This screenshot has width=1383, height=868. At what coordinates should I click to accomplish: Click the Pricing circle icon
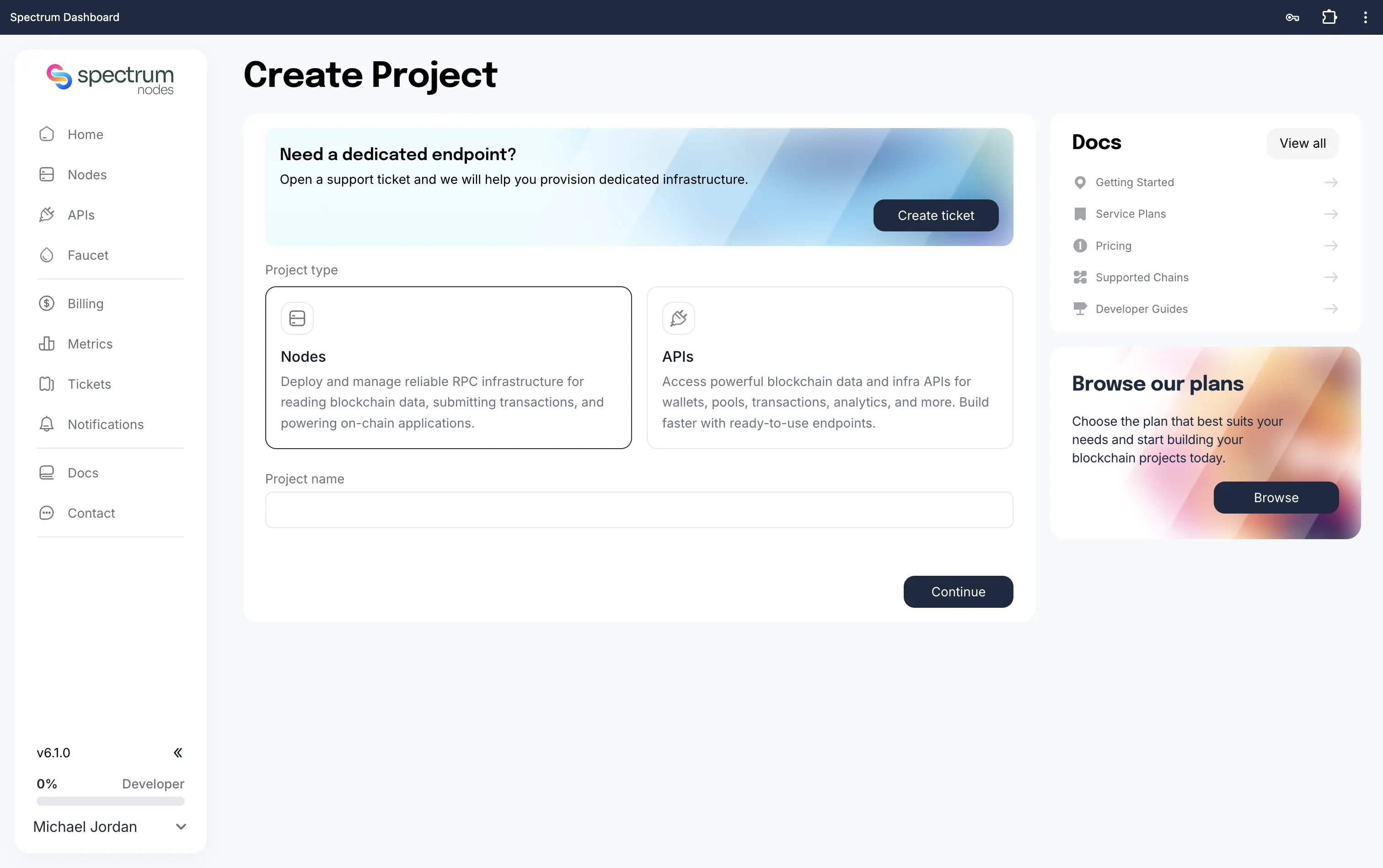[x=1080, y=246]
